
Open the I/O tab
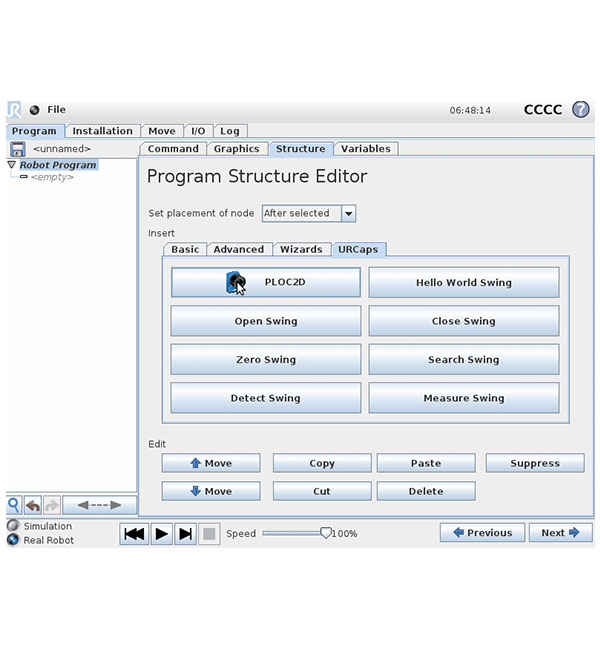pos(198,131)
